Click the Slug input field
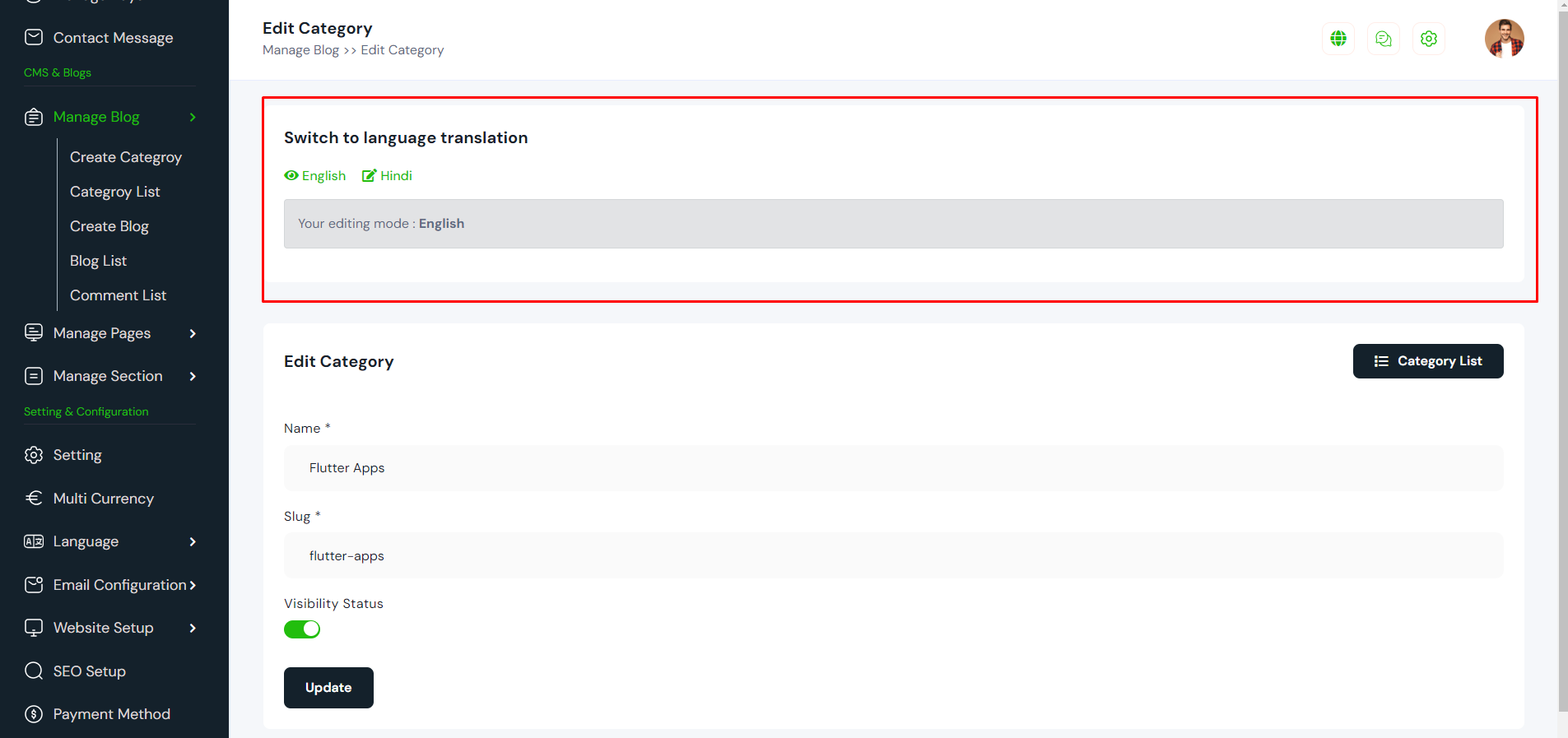1568x738 pixels. pyautogui.click(x=893, y=555)
